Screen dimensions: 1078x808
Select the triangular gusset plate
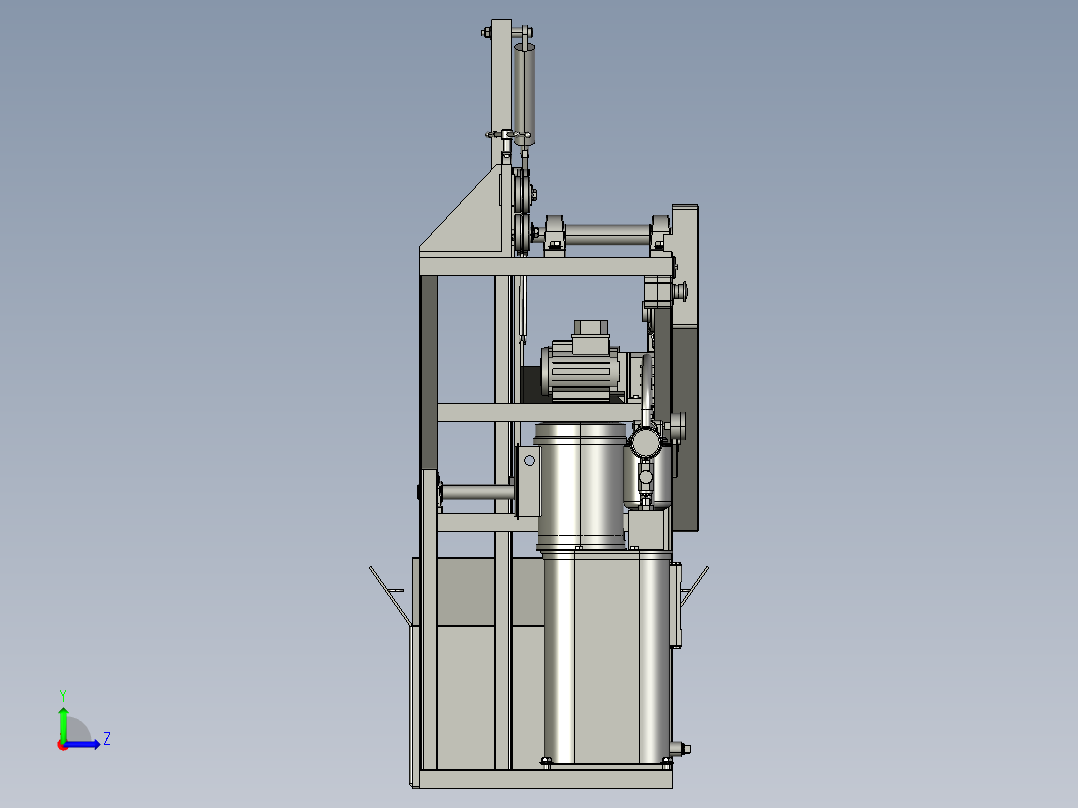(x=468, y=217)
